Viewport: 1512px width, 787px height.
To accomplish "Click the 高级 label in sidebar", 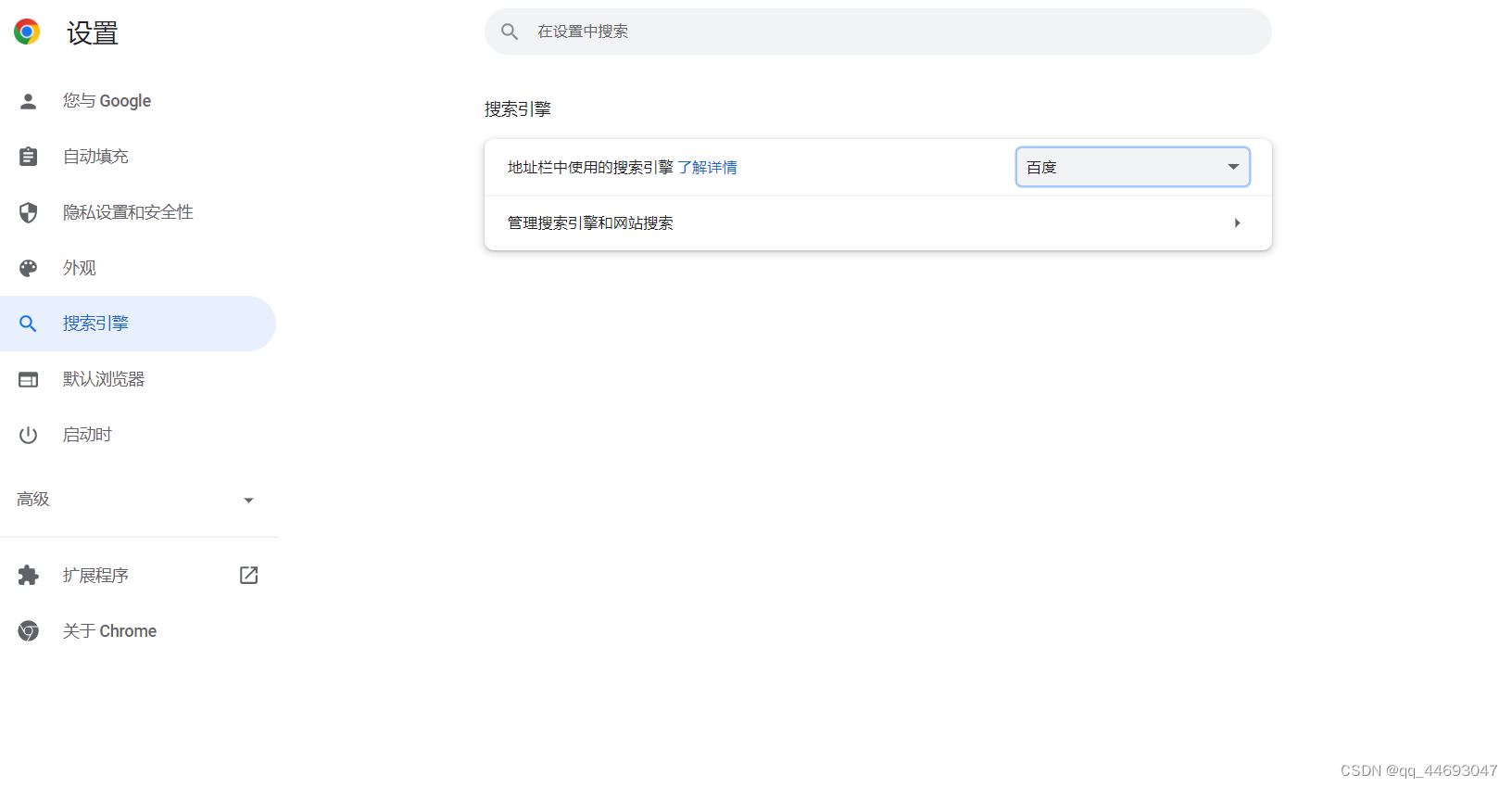I will coord(33,500).
